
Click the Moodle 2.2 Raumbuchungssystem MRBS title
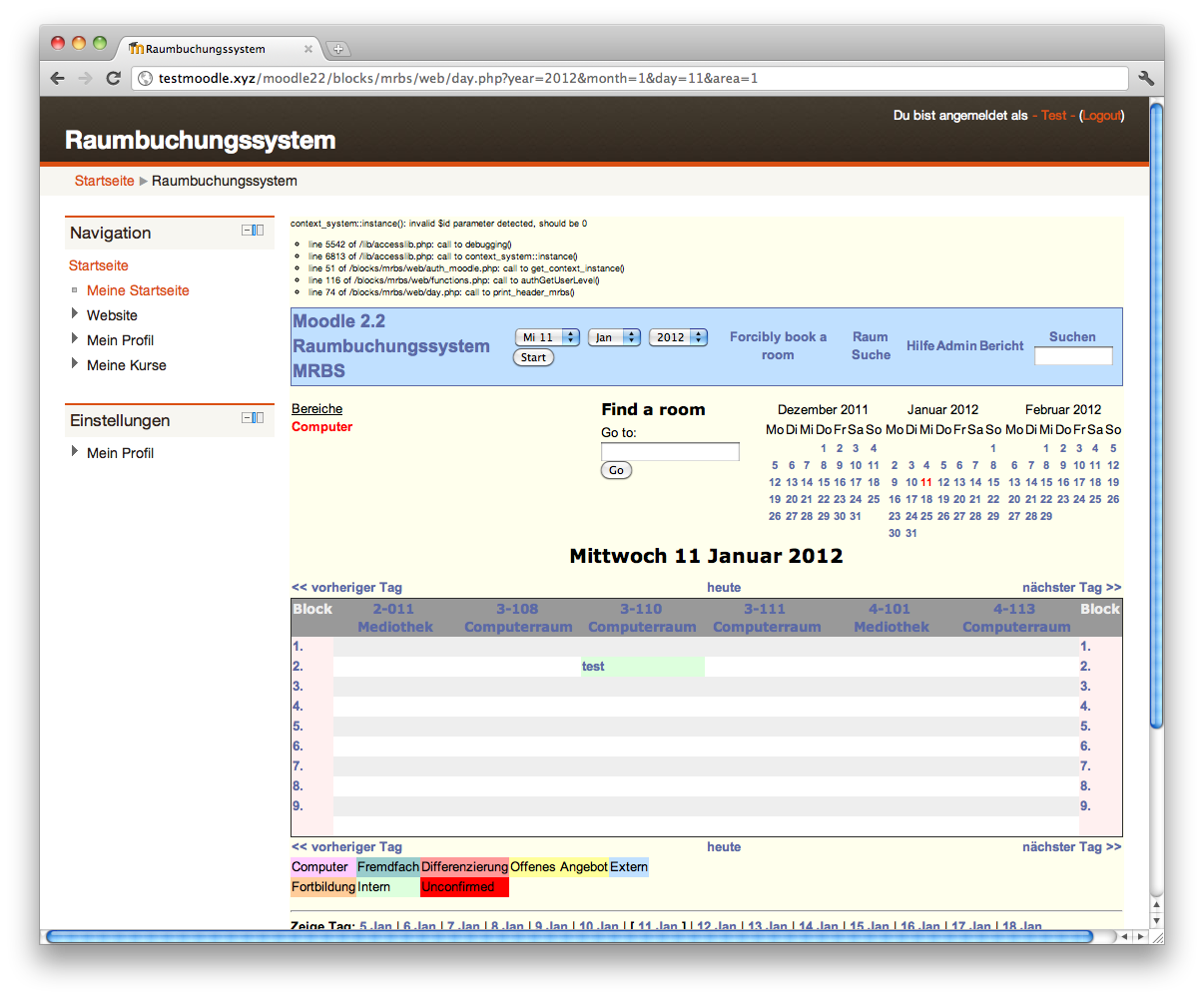click(390, 346)
